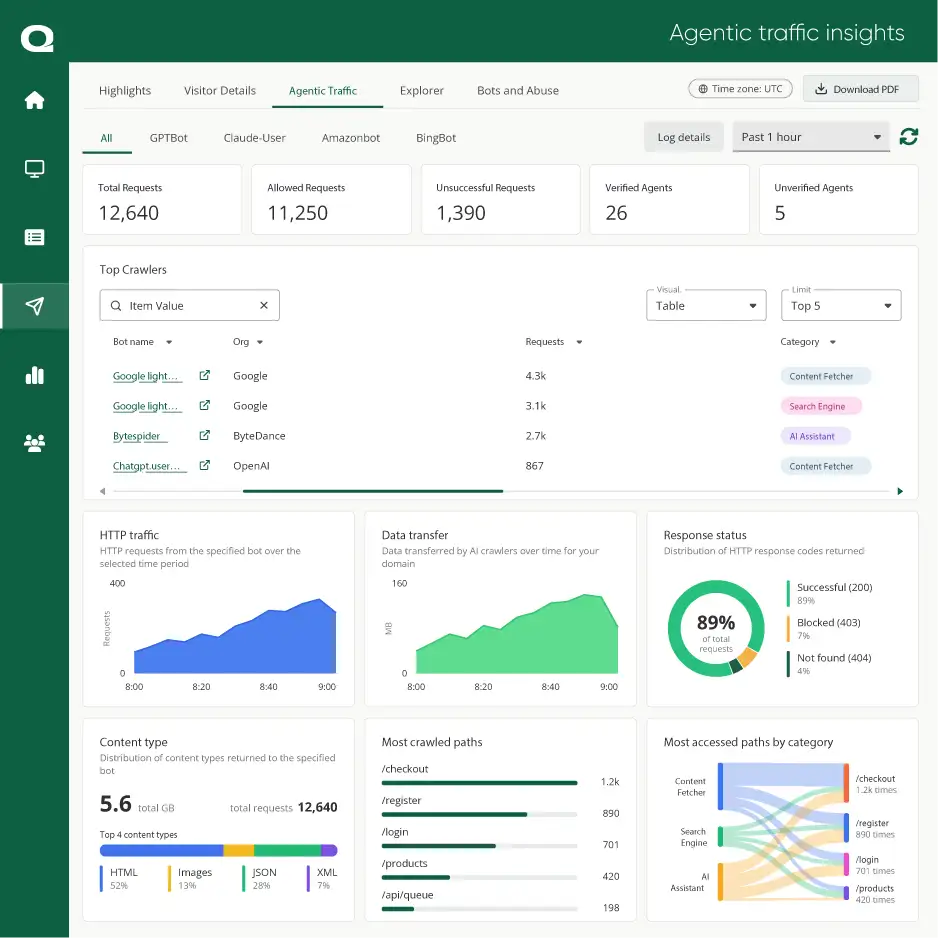The height and width of the screenshot is (938, 938).
Task: Sort by Requests column arrow
Action: (579, 342)
